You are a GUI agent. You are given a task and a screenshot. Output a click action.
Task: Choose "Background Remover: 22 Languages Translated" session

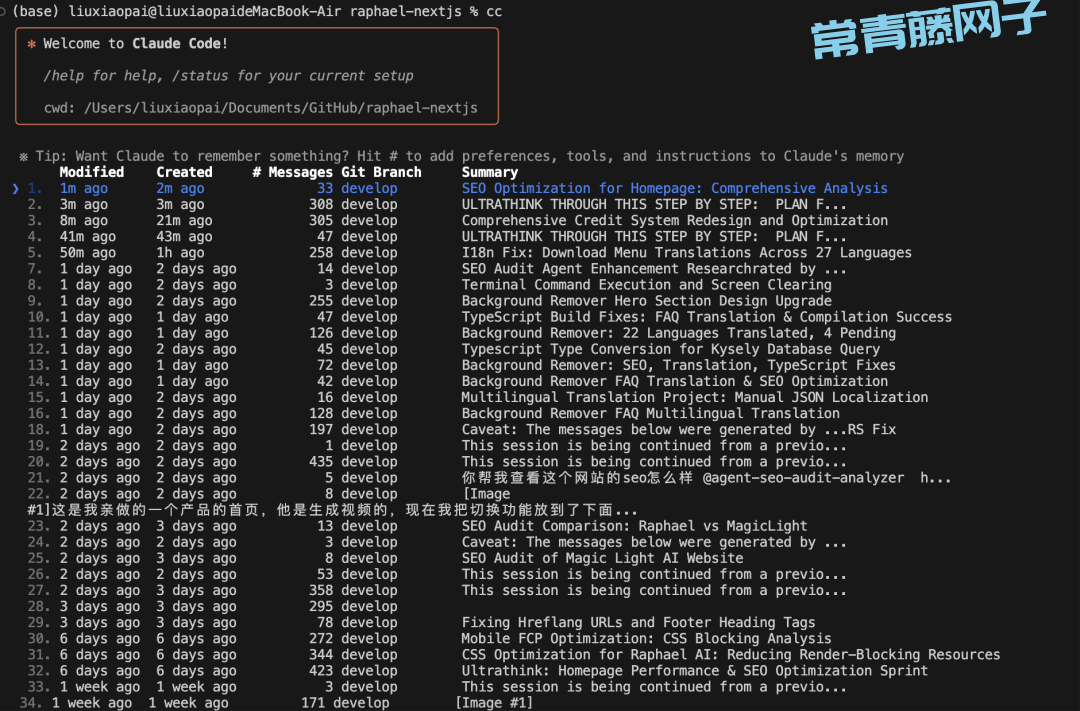[x=461, y=333]
